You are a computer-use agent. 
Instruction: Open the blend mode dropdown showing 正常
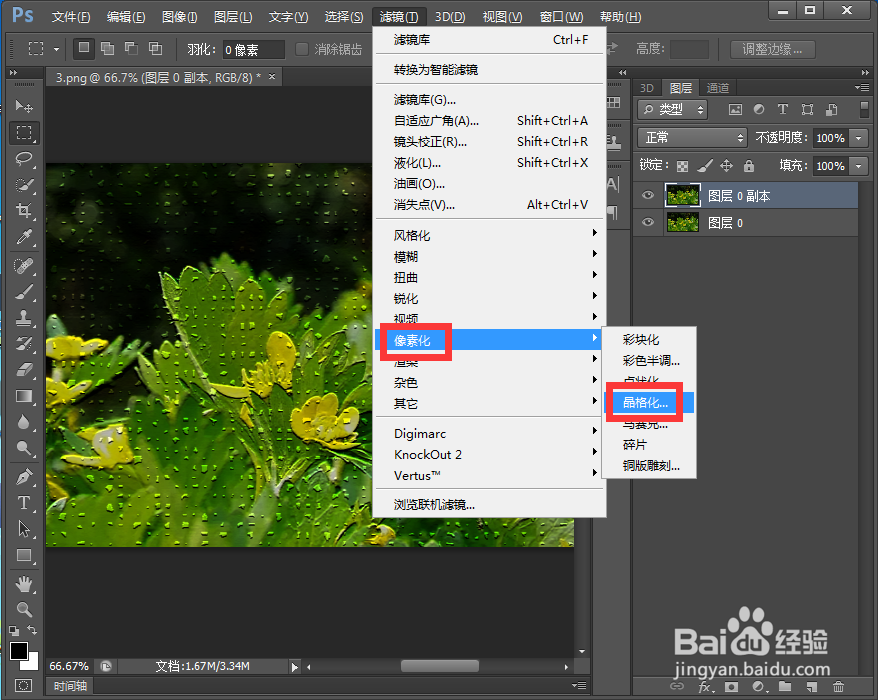point(692,137)
